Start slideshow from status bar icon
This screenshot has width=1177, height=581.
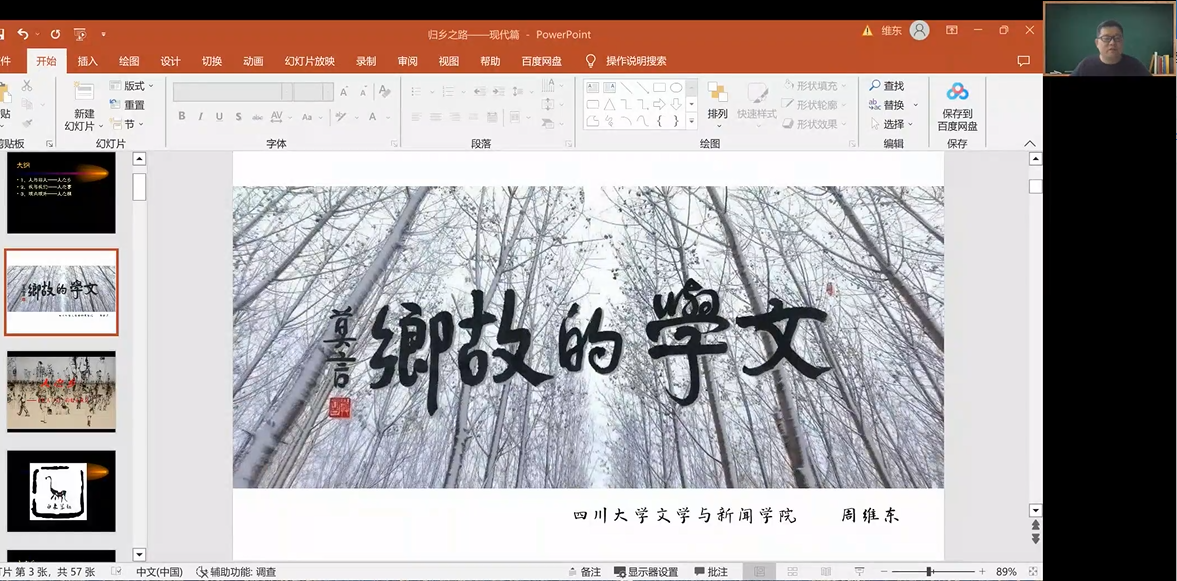(x=859, y=572)
